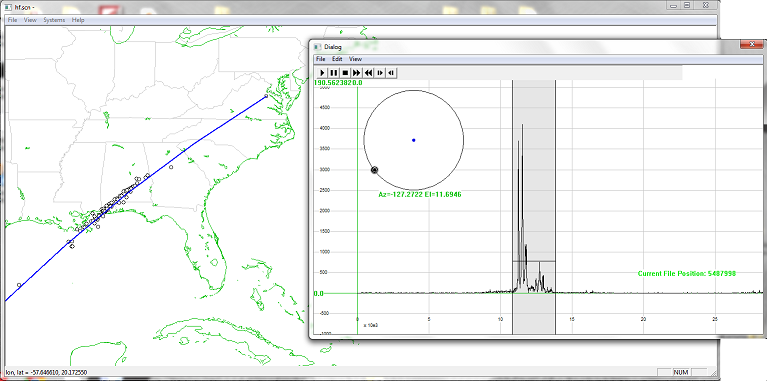This screenshot has width=767, height=381.
Task: Select the blue center dot in polar plot
Action: pos(414,140)
